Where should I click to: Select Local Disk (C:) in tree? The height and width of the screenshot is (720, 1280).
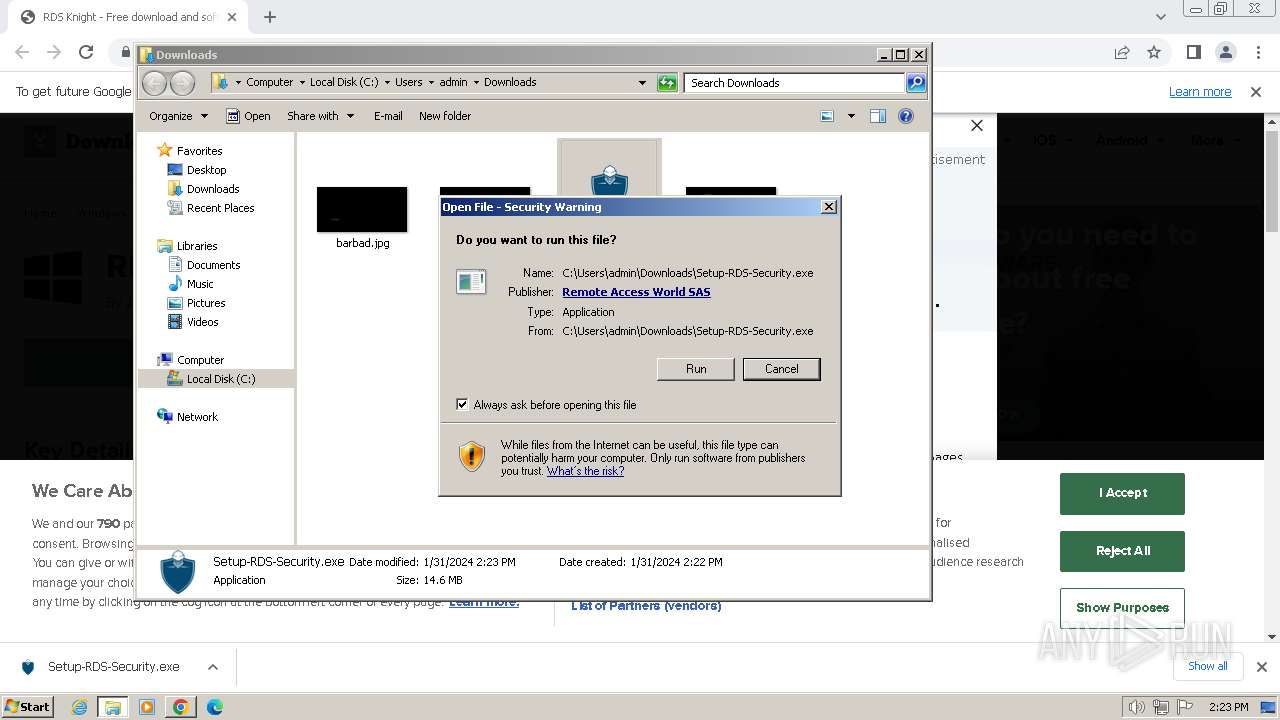click(220, 379)
